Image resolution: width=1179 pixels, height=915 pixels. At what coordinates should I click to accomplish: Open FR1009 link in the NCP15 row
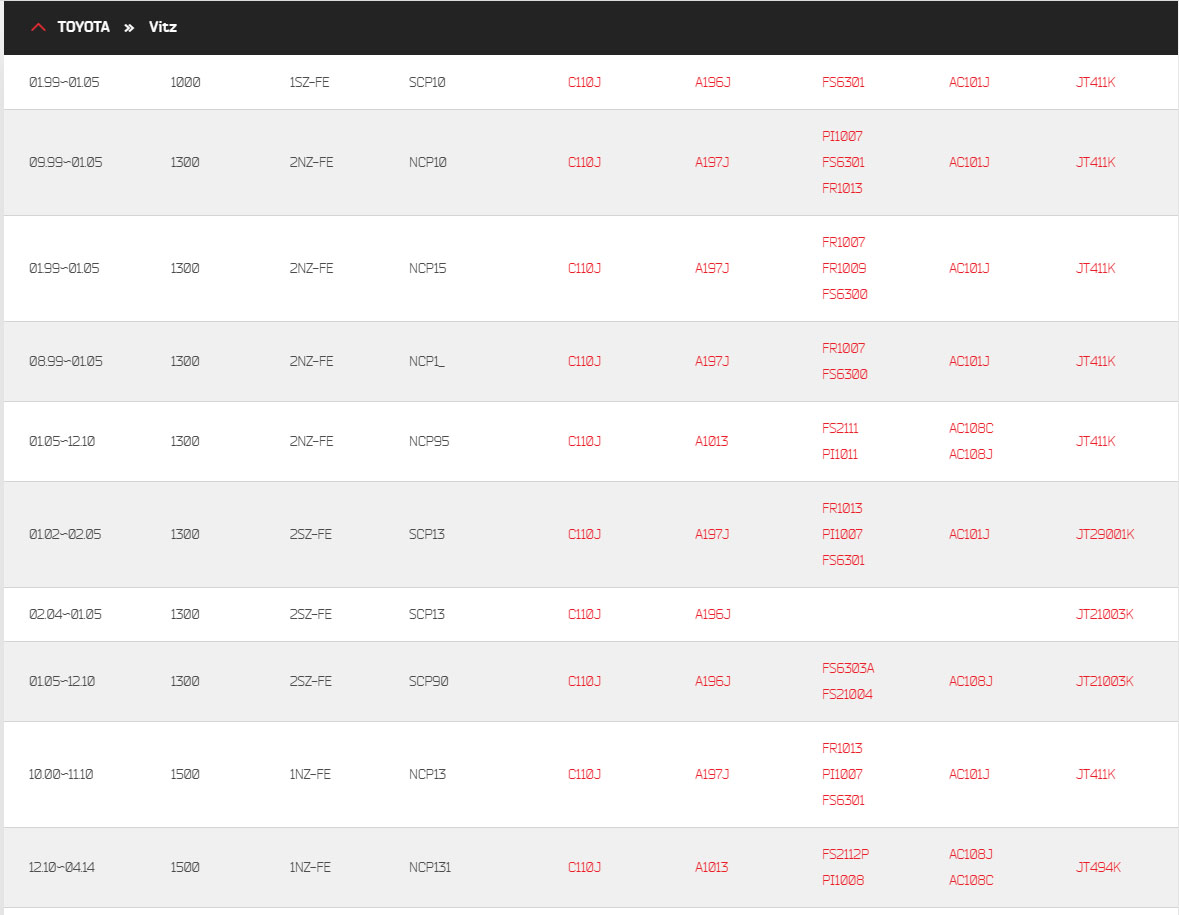coord(844,268)
